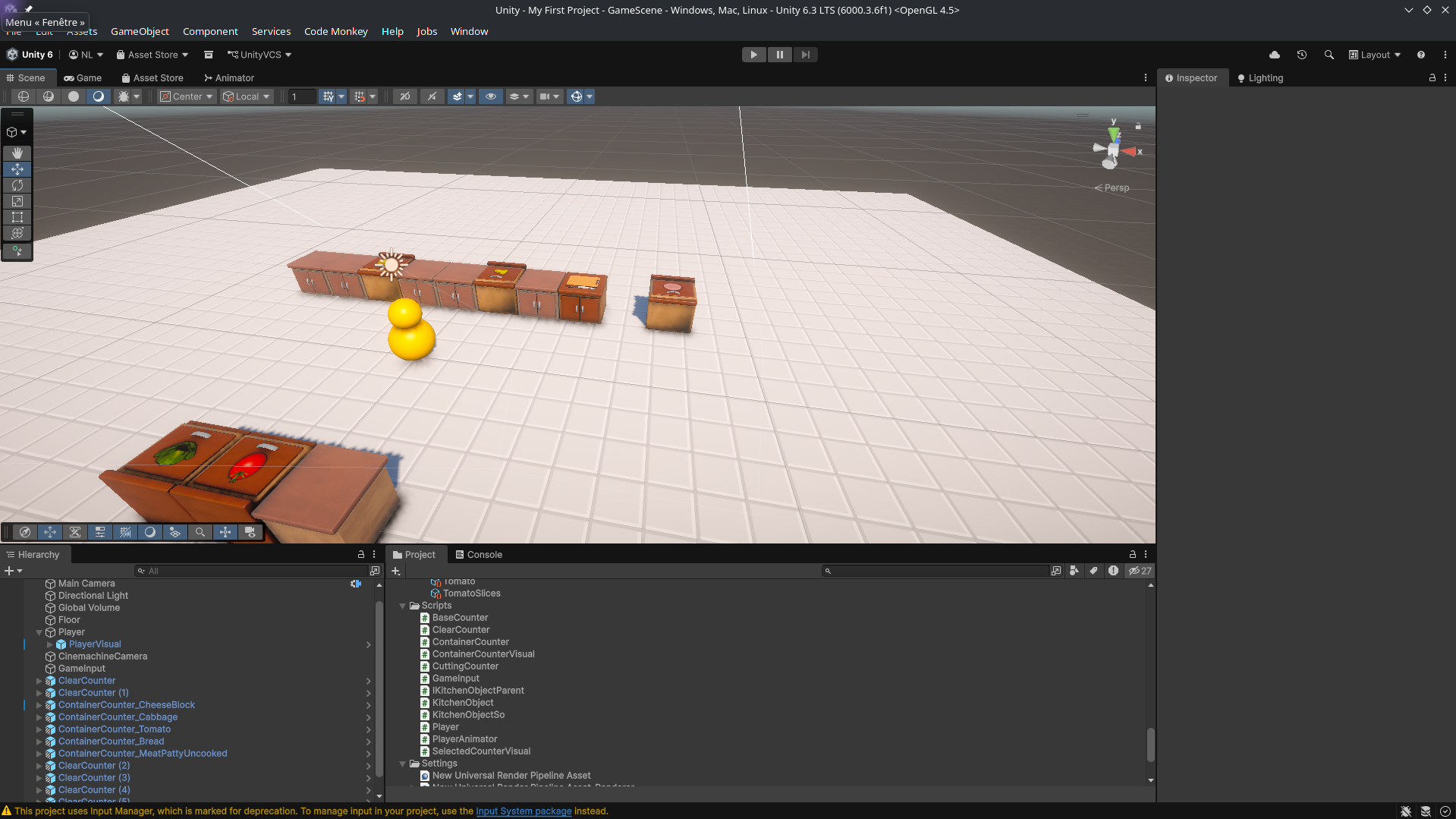Open scene camera settings dropdown
Image resolution: width=1456 pixels, height=819 pixels.
pos(549,96)
